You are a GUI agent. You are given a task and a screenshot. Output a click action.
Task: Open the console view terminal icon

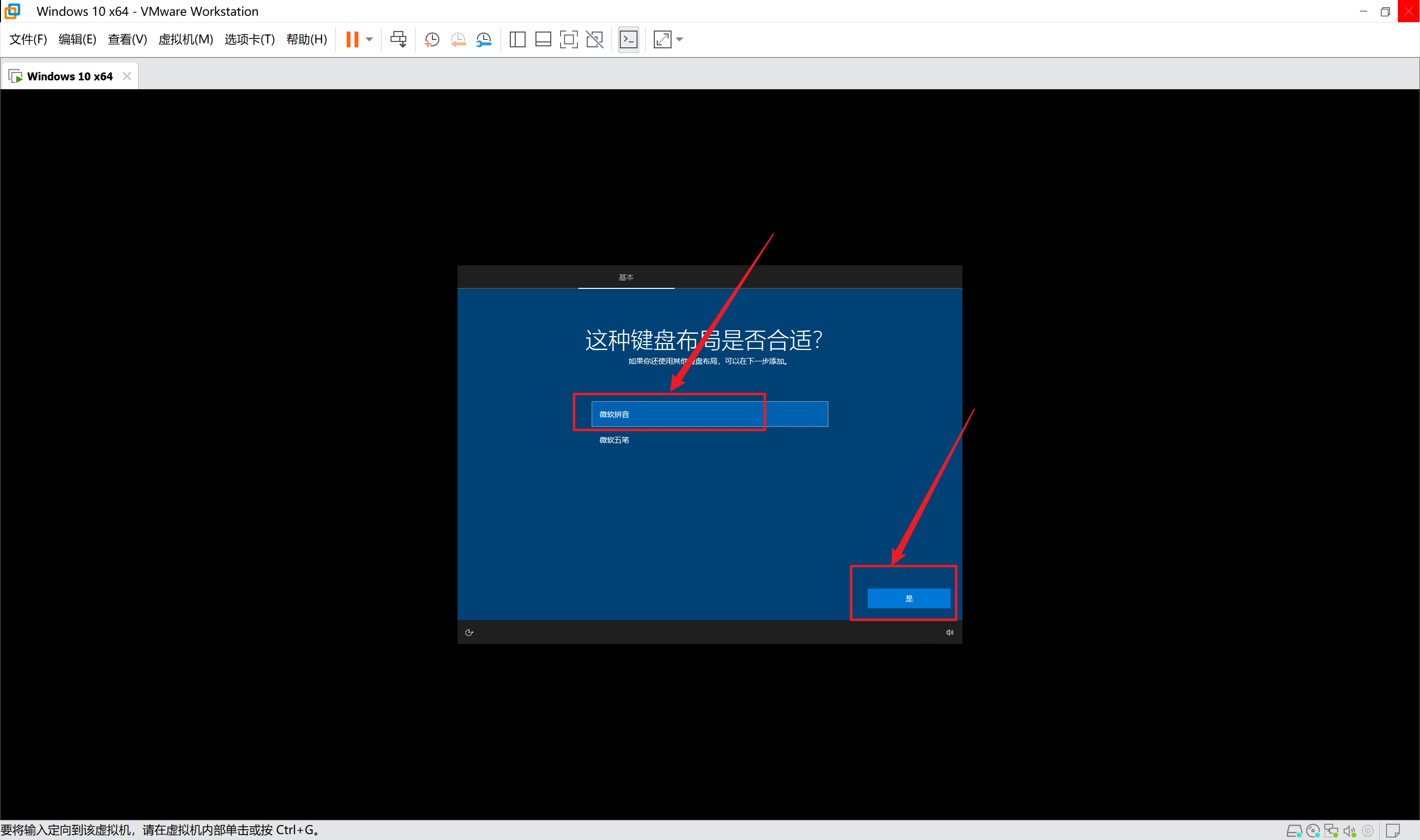[x=628, y=39]
